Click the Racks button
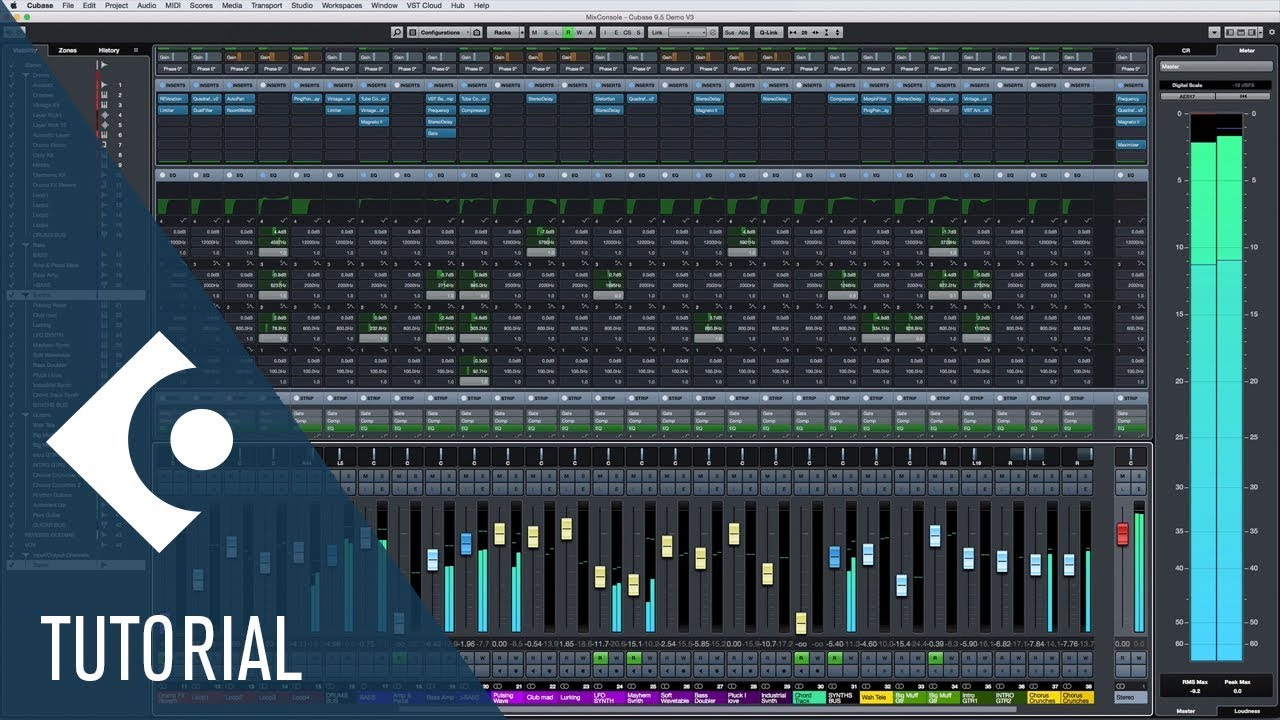 click(x=503, y=32)
